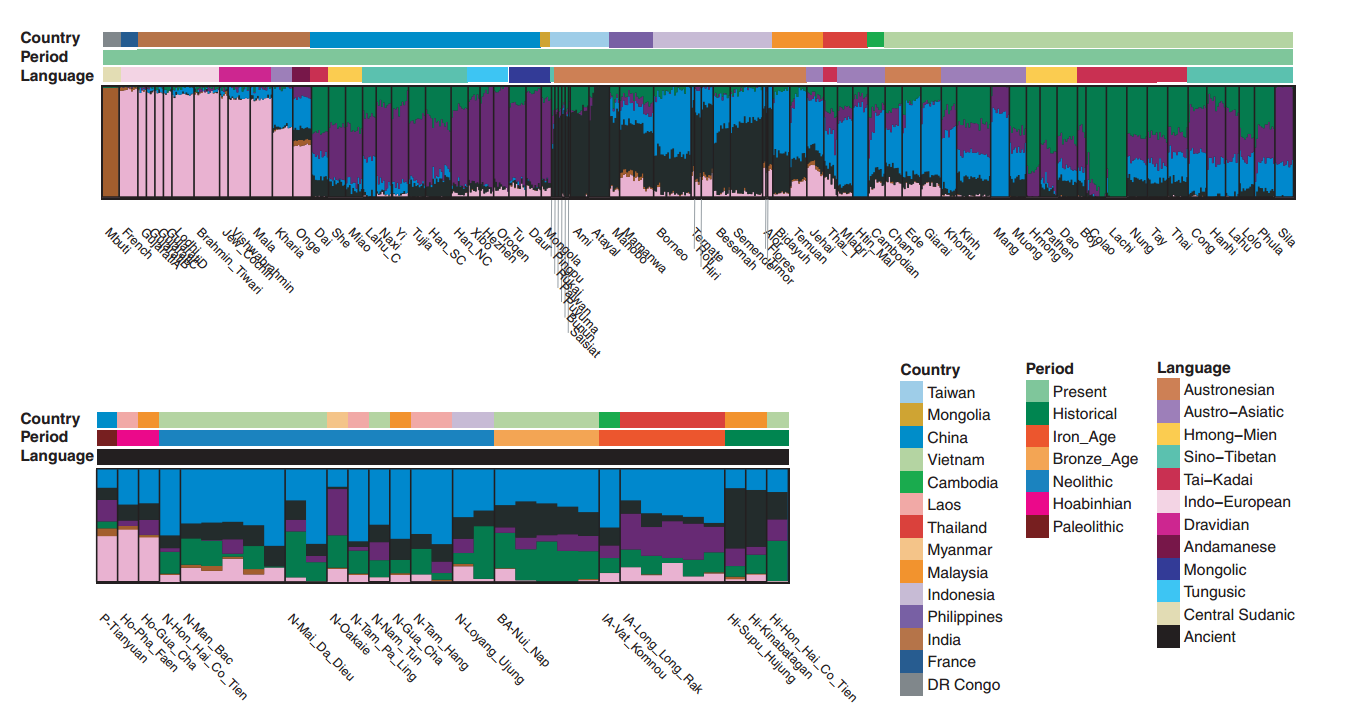This screenshot has width=1363, height=727.
Task: Click the Language legend heading
Action: click(x=1193, y=367)
